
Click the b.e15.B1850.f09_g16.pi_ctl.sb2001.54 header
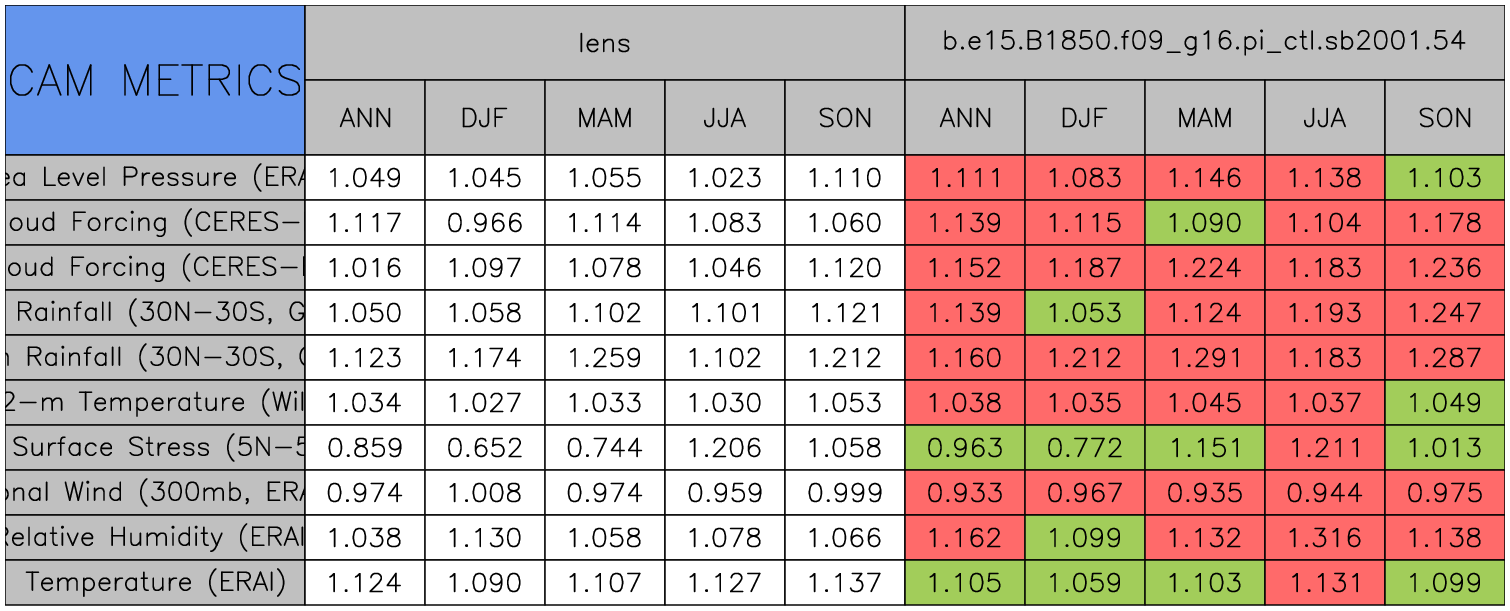pos(1204,43)
